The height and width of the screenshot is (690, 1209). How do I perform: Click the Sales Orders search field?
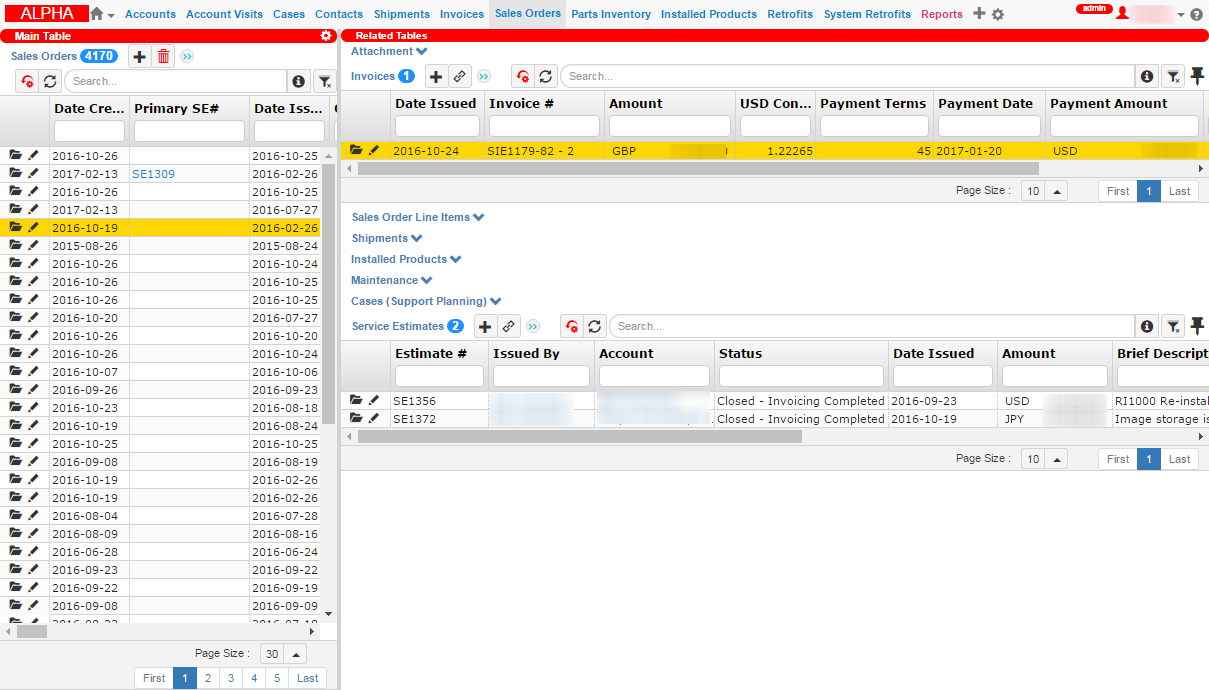click(x=178, y=81)
